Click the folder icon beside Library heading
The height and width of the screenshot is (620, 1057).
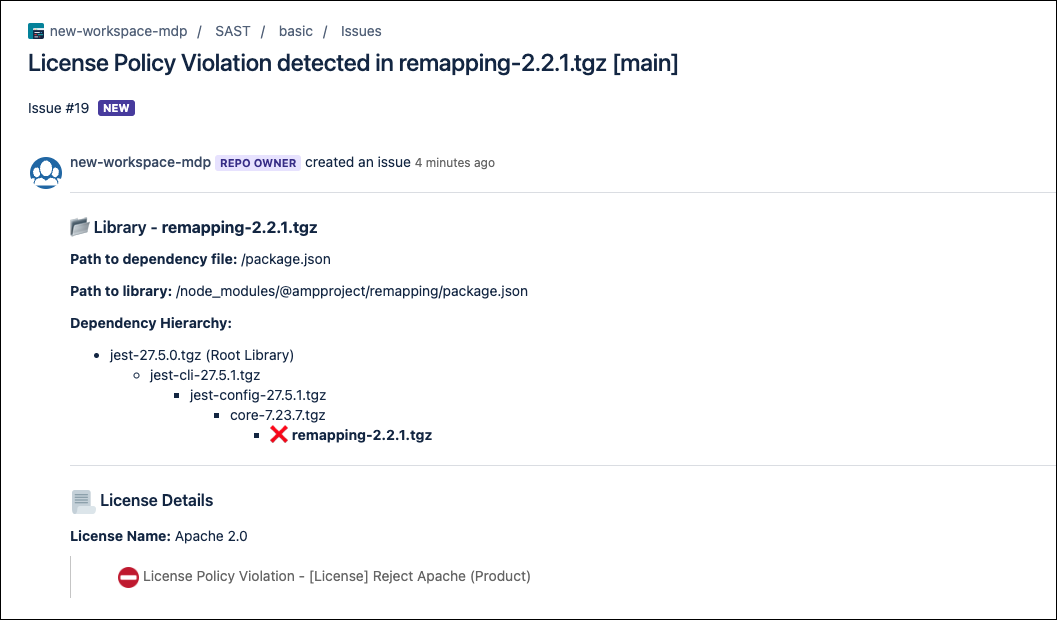[80, 227]
